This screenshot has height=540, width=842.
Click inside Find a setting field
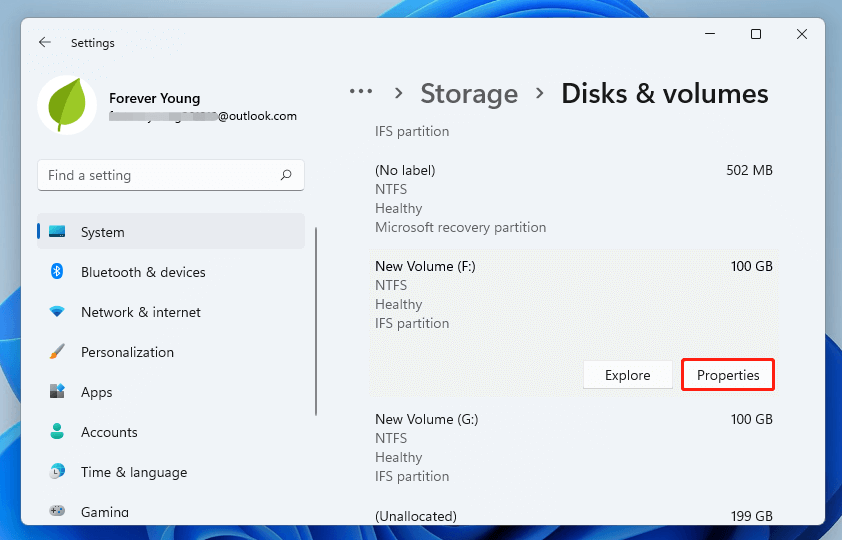tap(160, 175)
